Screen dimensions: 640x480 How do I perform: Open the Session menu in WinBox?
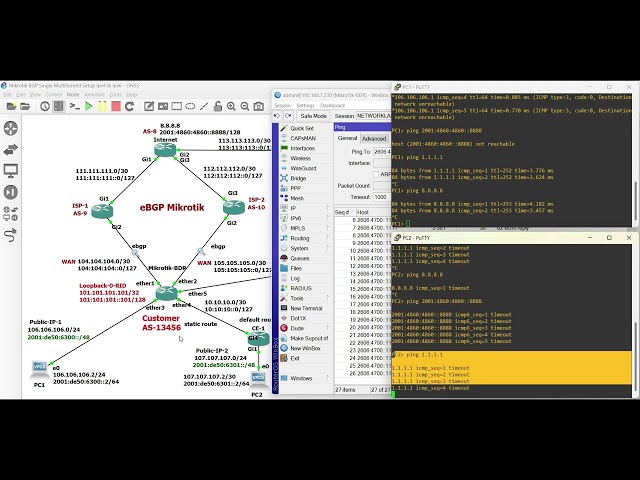[x=282, y=106]
